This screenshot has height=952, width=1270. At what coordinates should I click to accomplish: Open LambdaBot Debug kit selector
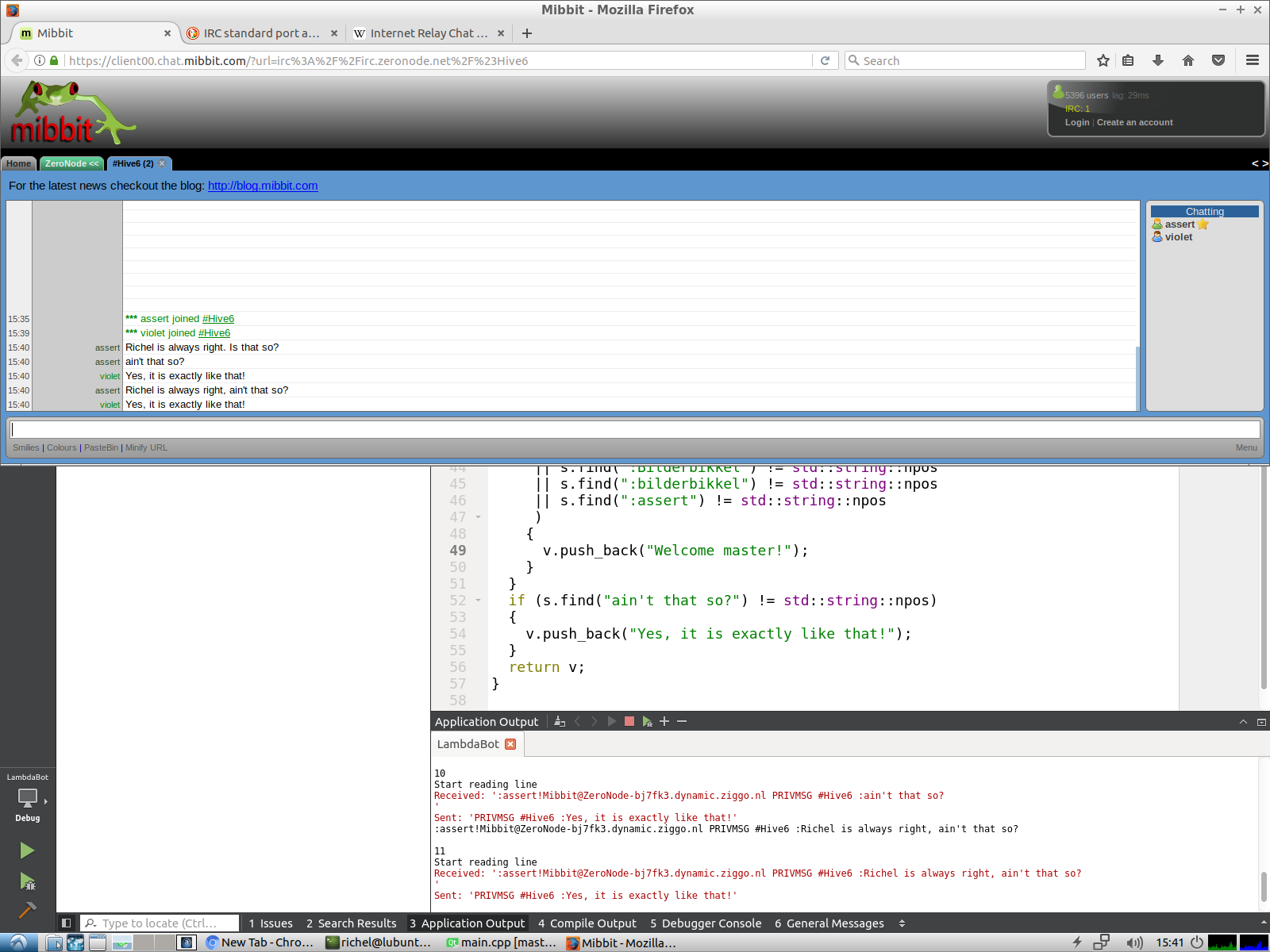(28, 798)
